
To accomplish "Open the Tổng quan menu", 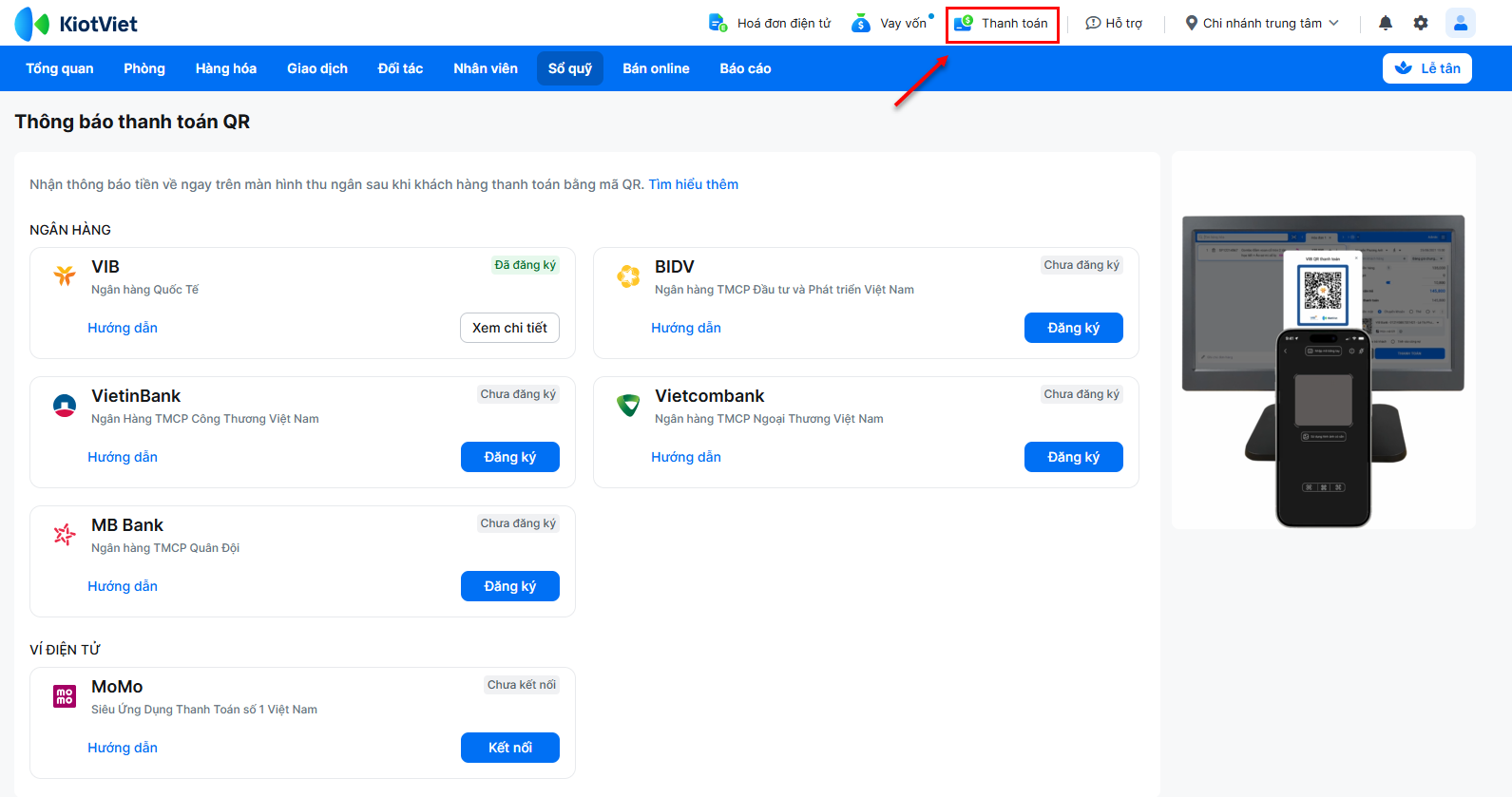I will [60, 68].
